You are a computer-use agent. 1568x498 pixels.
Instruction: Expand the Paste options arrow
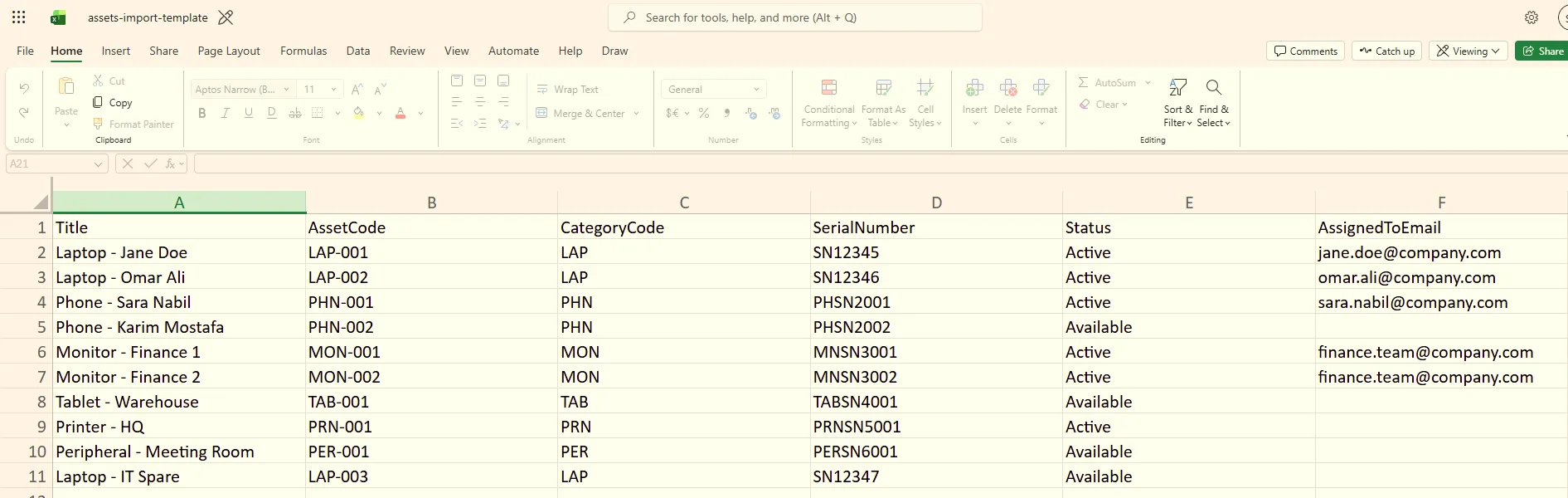66,125
